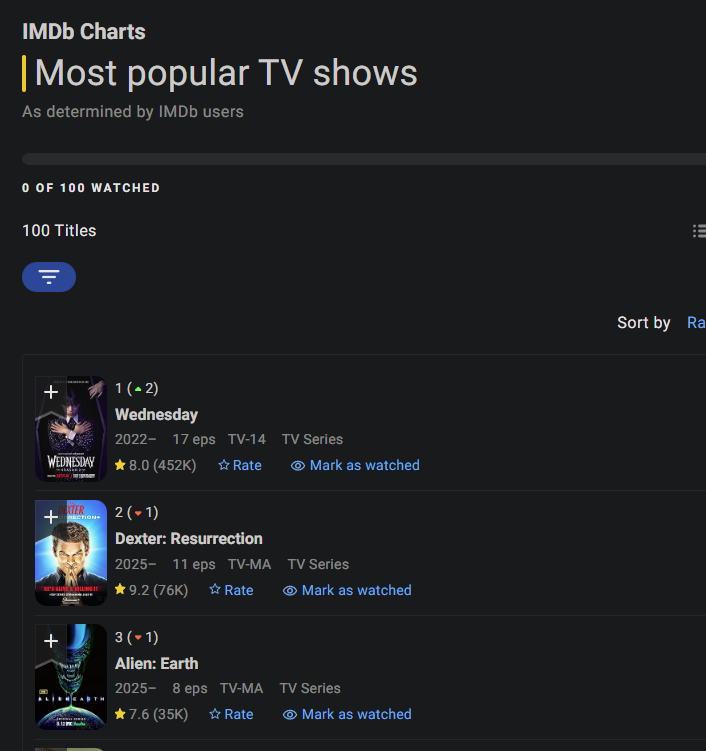
Task: Add Wednesday to watchlist with plus ribbon
Action: tap(51, 392)
